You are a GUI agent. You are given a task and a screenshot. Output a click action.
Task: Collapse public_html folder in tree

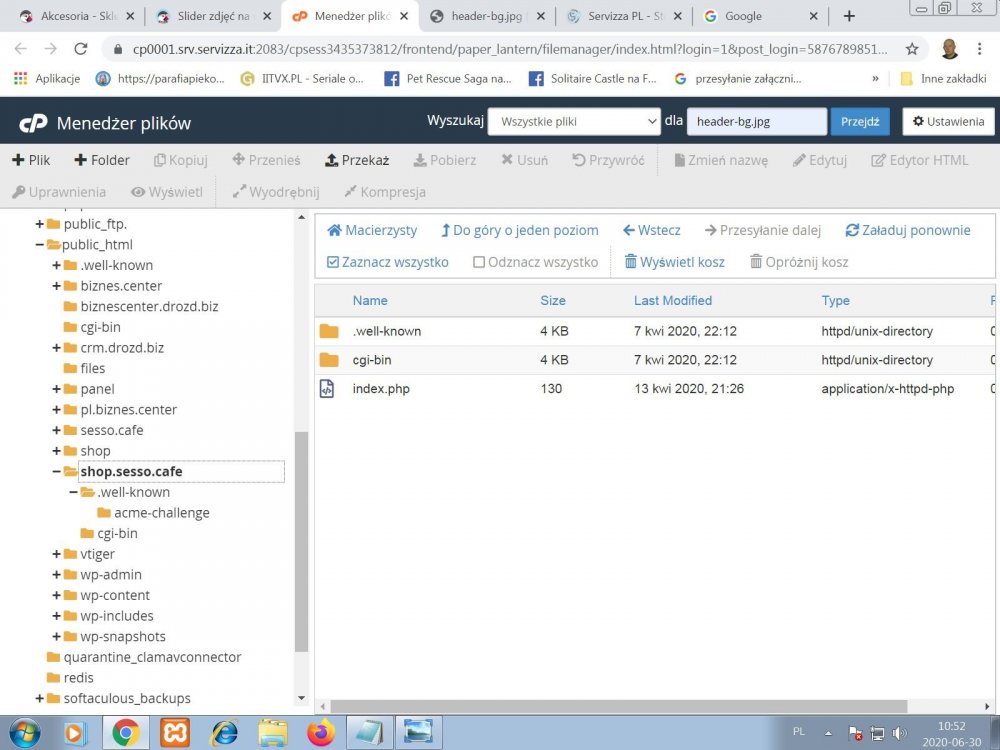[x=40, y=244]
